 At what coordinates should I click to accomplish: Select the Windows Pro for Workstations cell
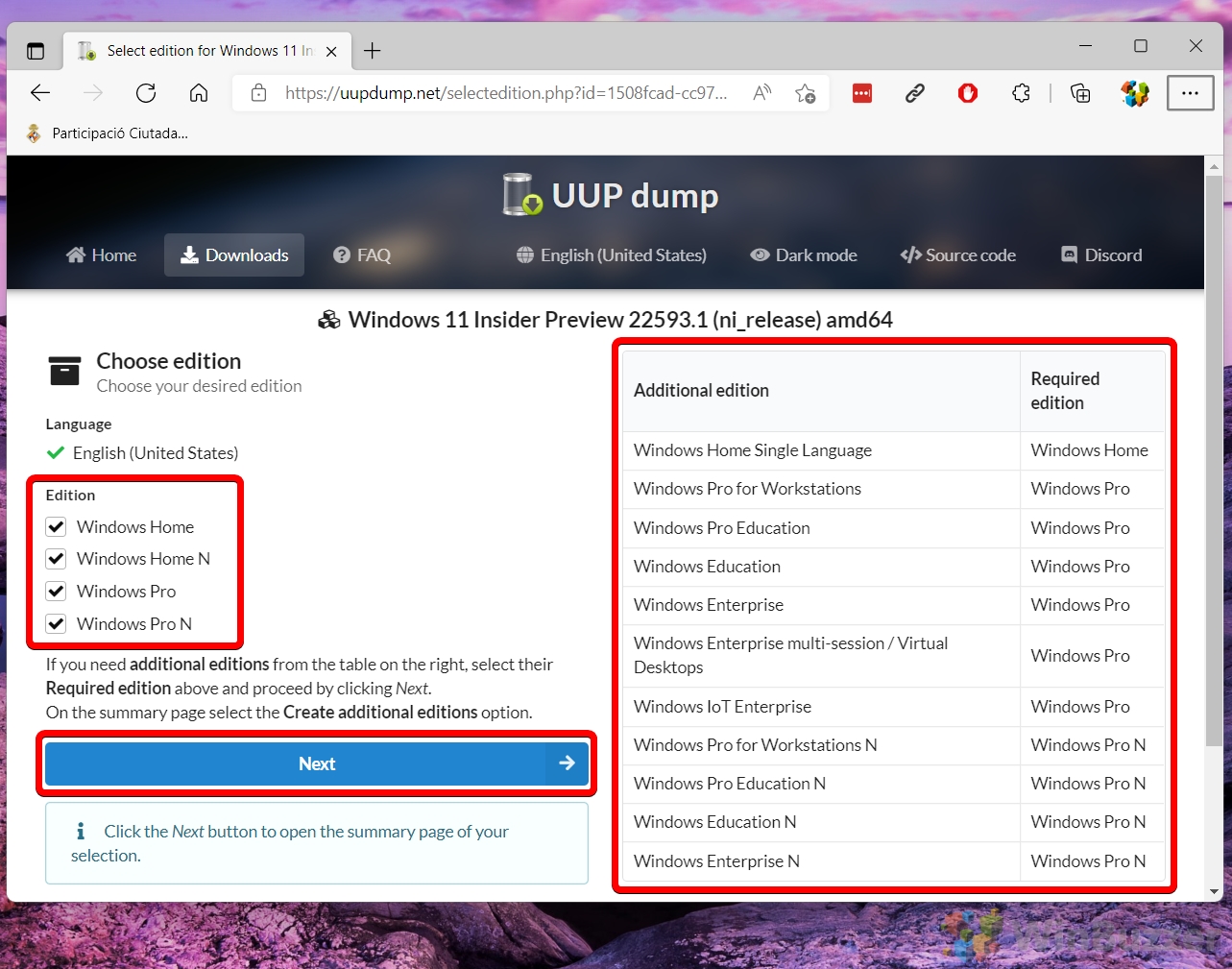click(821, 489)
